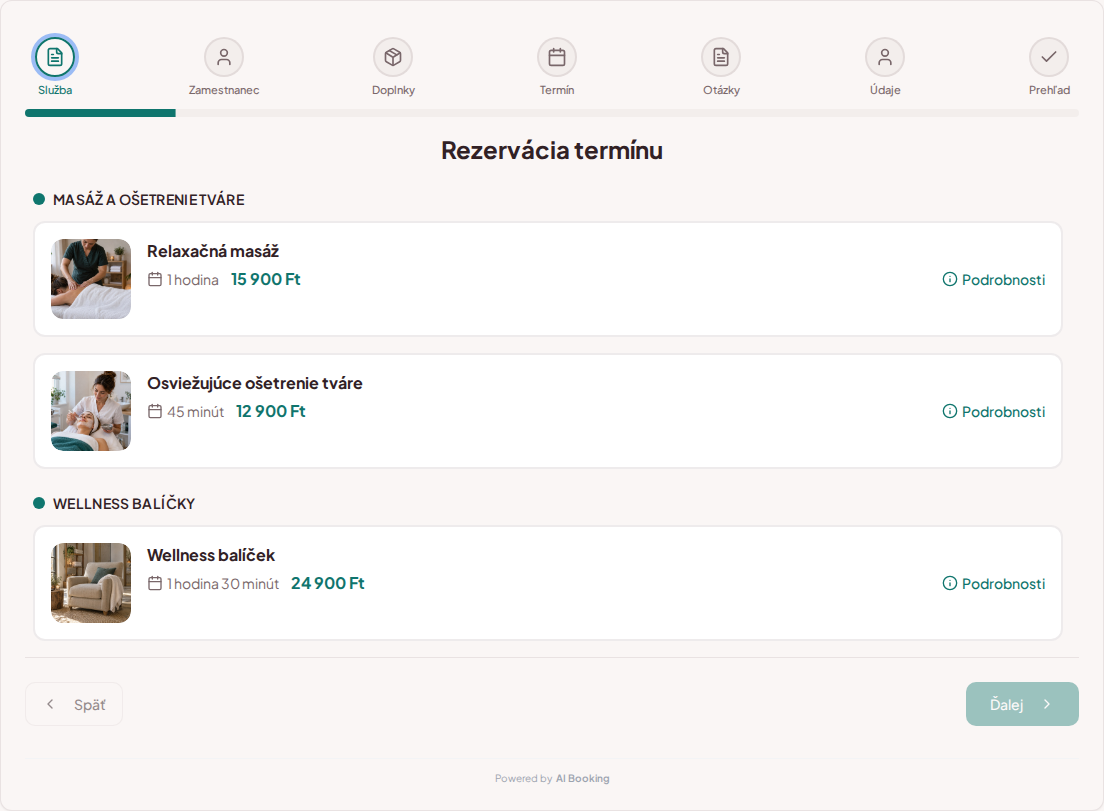Click the 15 900 Ft price
Viewport: 1104px width, 811px height.
tap(265, 279)
